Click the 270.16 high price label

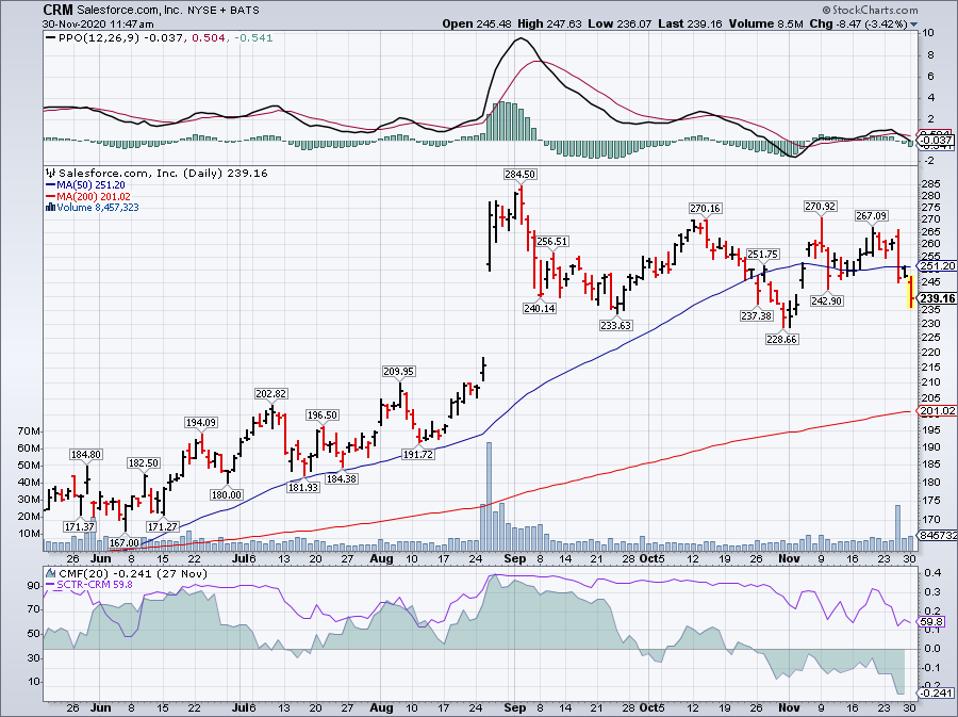[x=705, y=208]
